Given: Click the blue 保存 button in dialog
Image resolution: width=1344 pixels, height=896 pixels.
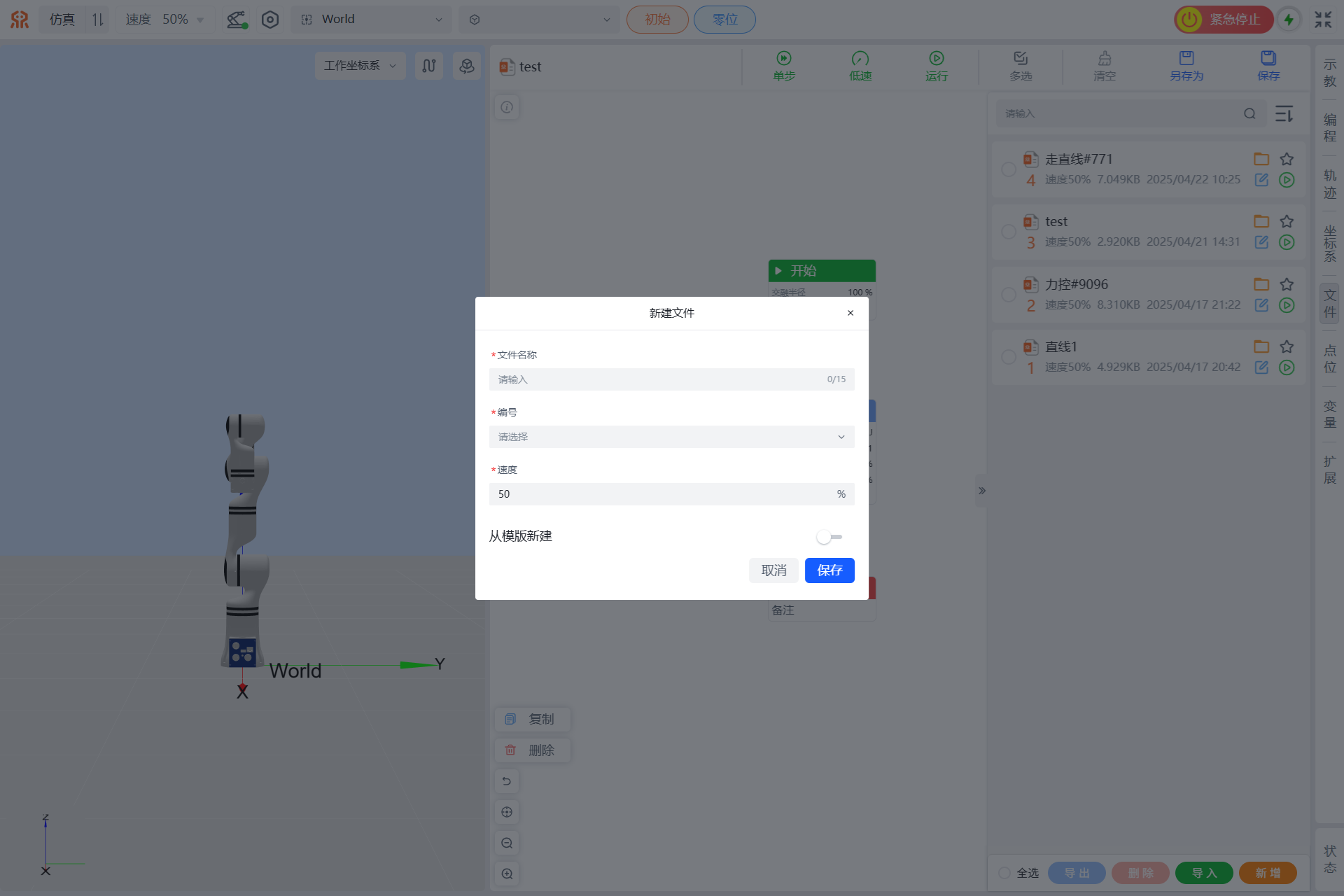Looking at the screenshot, I should [829, 570].
